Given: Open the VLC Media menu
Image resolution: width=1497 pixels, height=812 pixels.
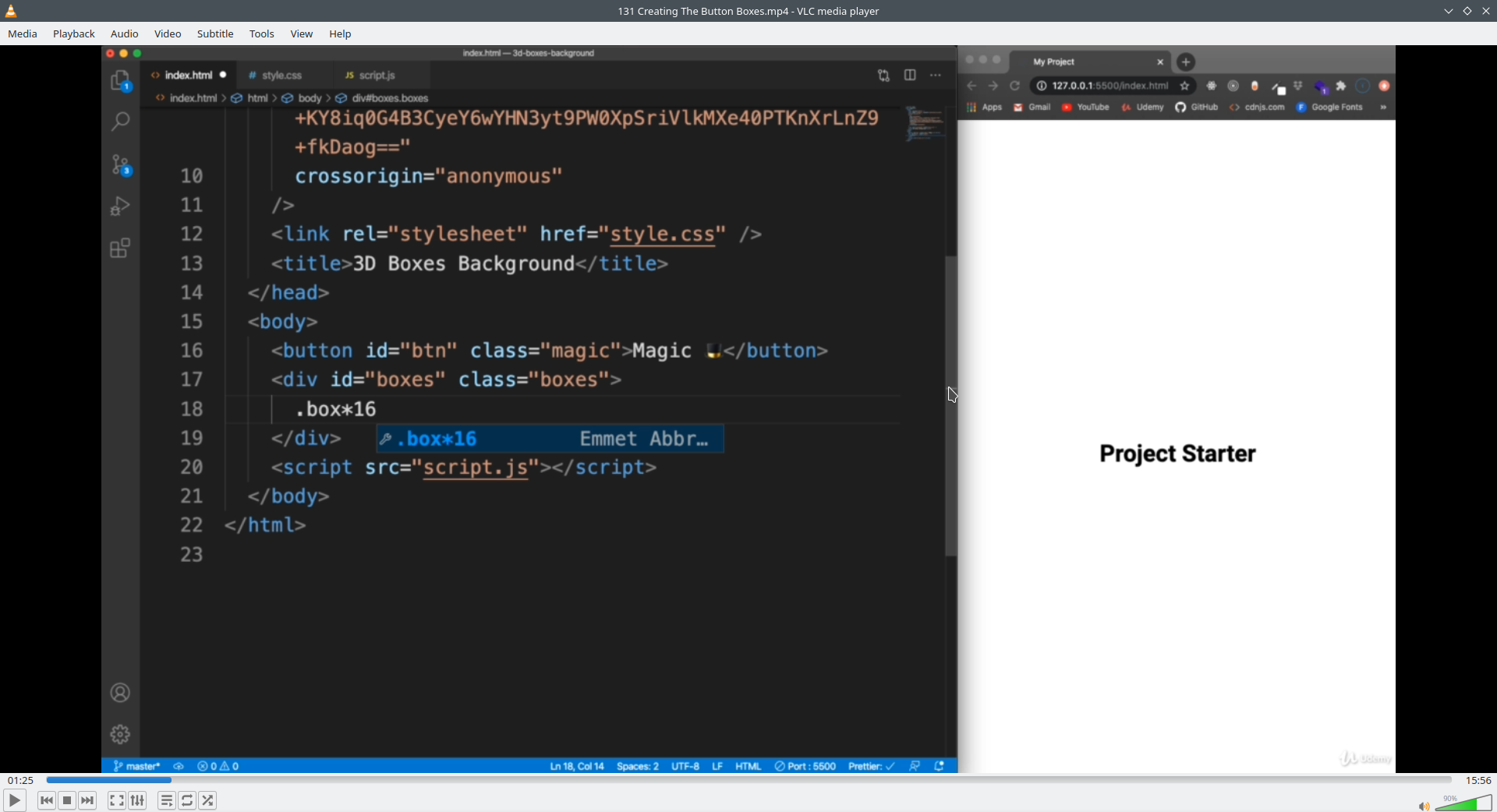Looking at the screenshot, I should tap(23, 34).
